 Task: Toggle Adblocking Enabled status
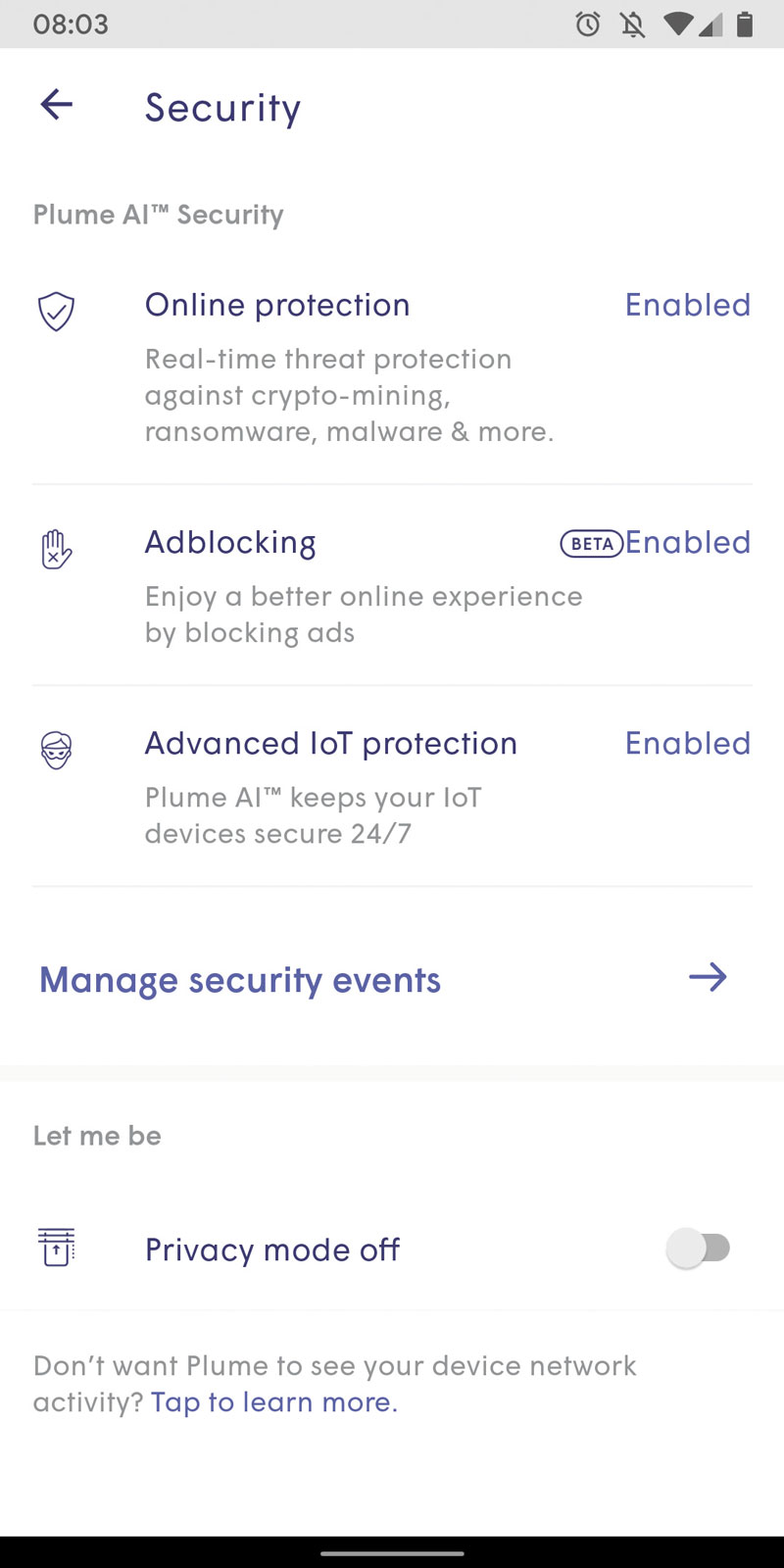pyautogui.click(x=688, y=542)
